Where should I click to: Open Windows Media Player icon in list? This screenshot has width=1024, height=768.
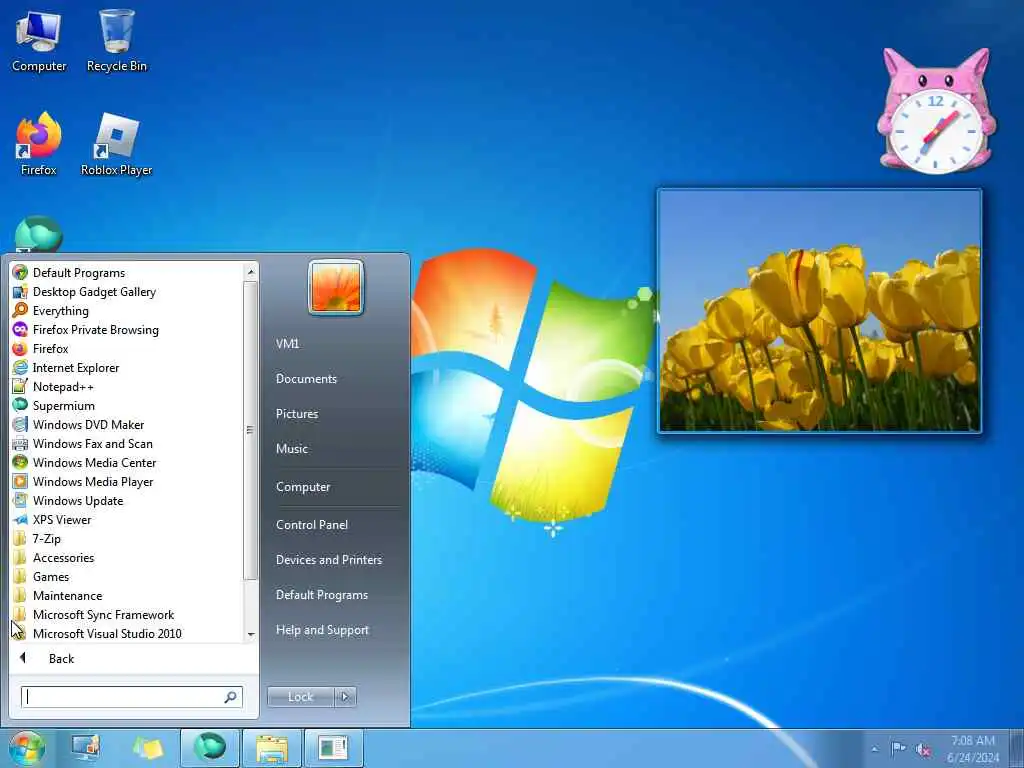click(x=20, y=481)
